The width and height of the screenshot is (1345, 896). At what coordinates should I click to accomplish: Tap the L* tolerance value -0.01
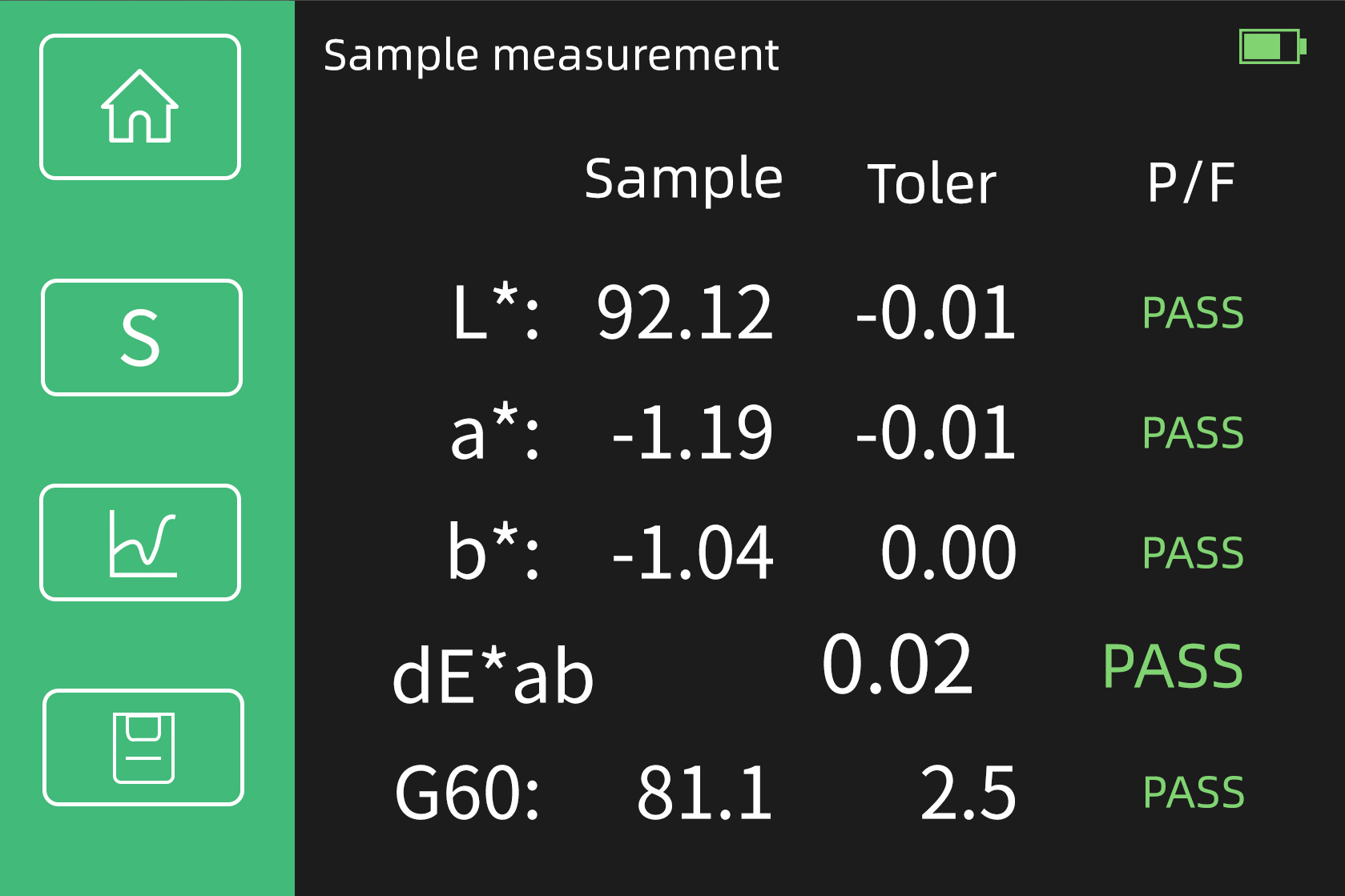pos(936,312)
